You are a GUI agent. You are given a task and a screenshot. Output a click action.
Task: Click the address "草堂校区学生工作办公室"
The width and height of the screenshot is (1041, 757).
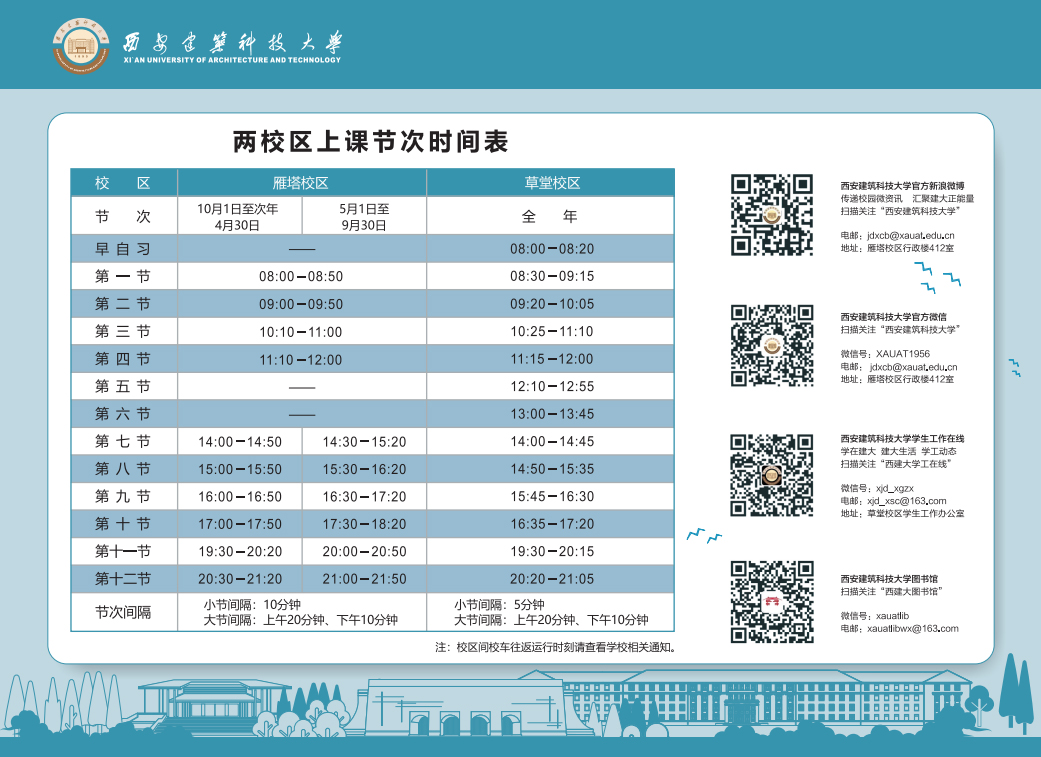click(x=916, y=514)
